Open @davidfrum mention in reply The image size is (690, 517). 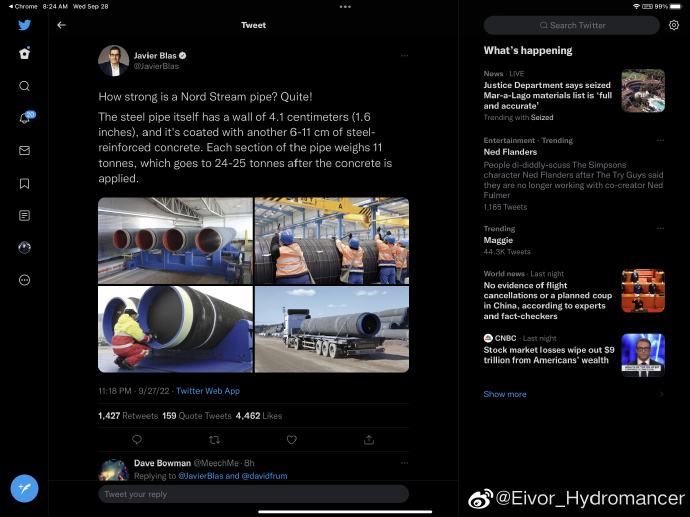point(264,476)
